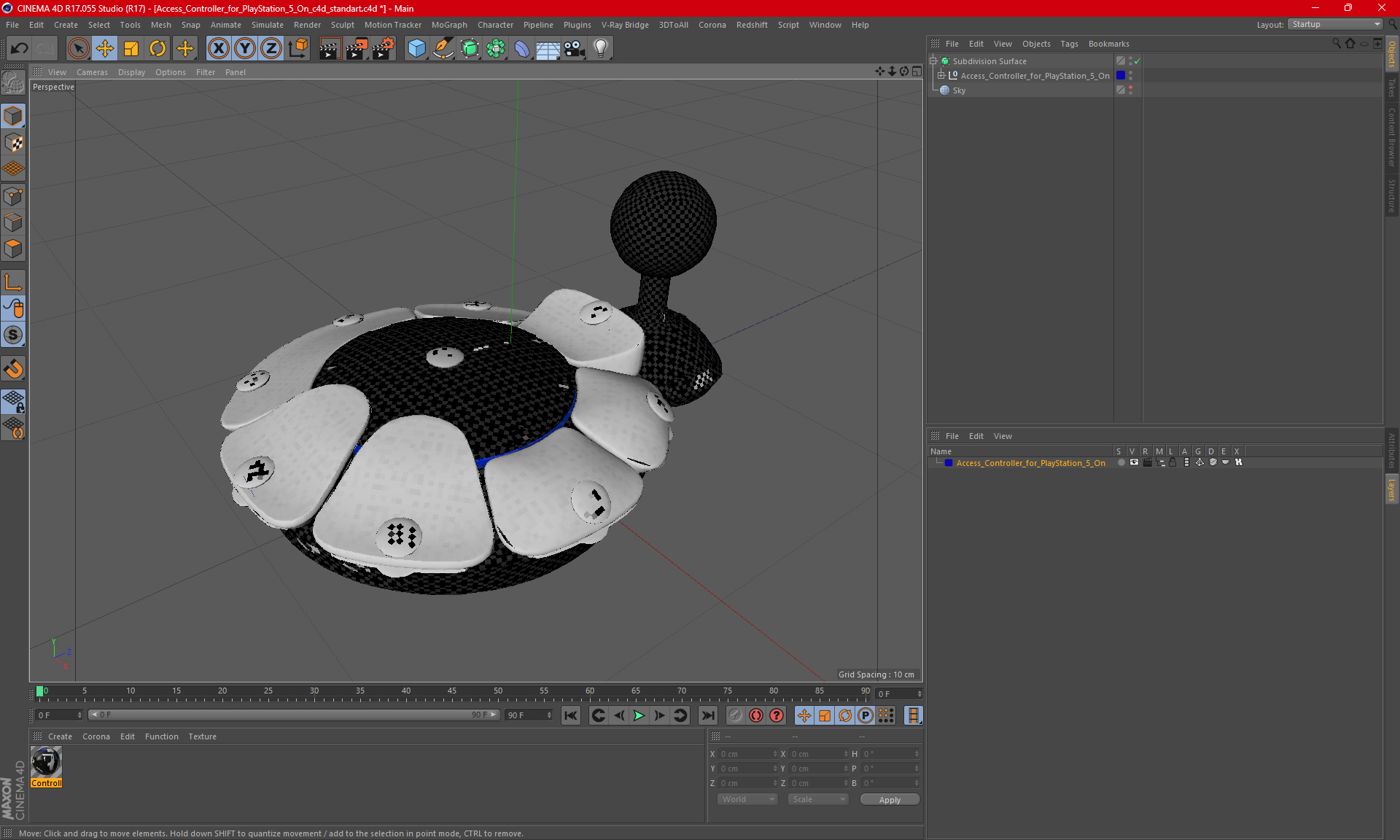This screenshot has height=840, width=1400.
Task: Open the spline Pen tool
Action: tap(443, 49)
